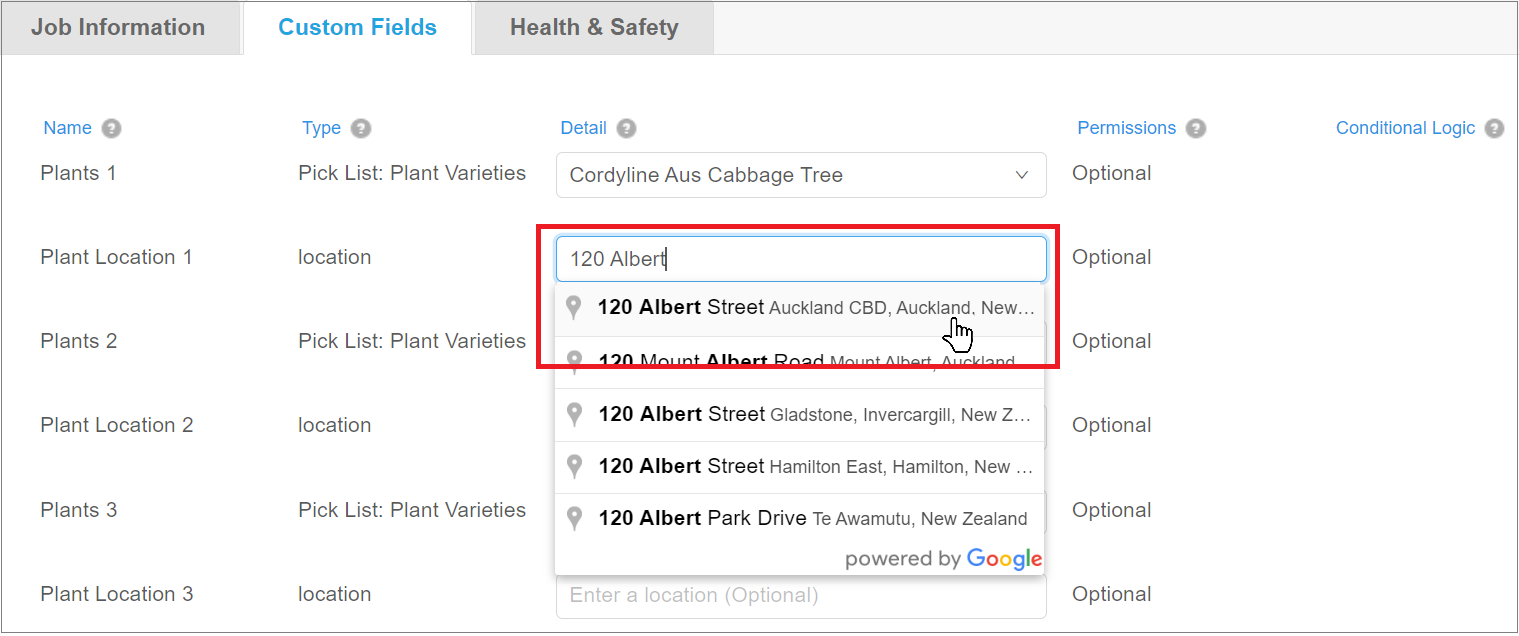Open the Detail column help icon
The image size is (1519, 636).
(625, 127)
